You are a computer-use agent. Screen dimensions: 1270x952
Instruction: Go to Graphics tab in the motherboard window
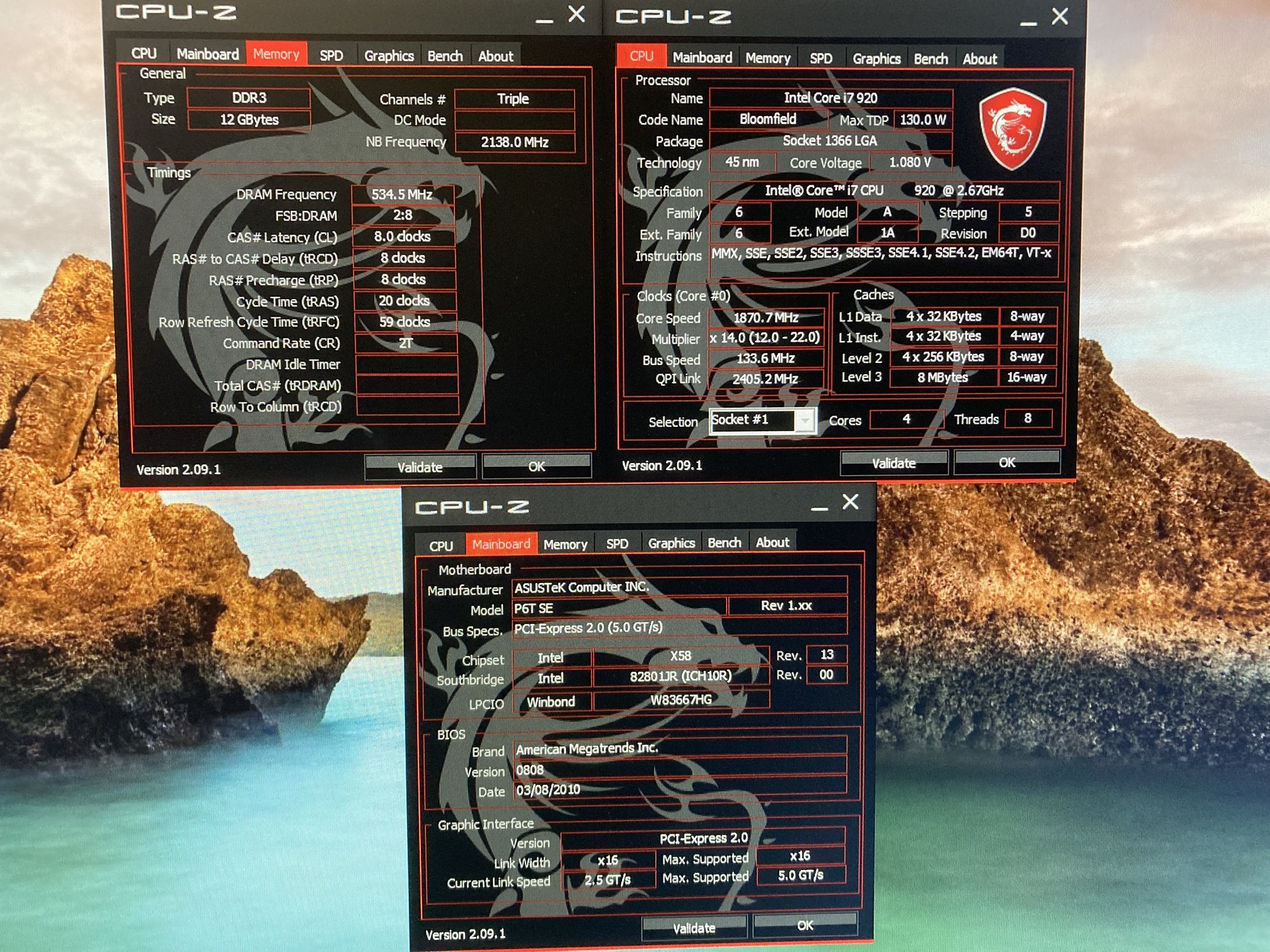pyautogui.click(x=671, y=543)
